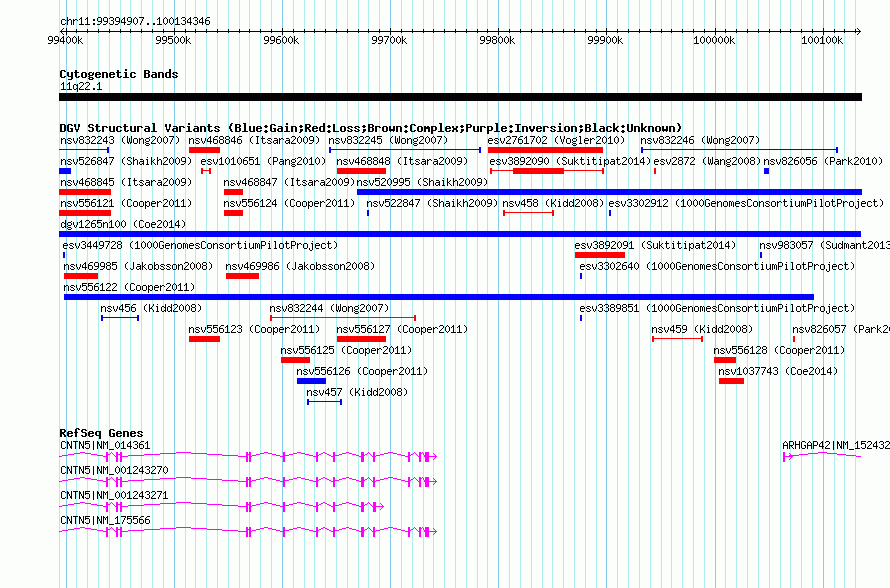
Task: Select esv3449728 1000Genomes variant label
Action: [200, 245]
